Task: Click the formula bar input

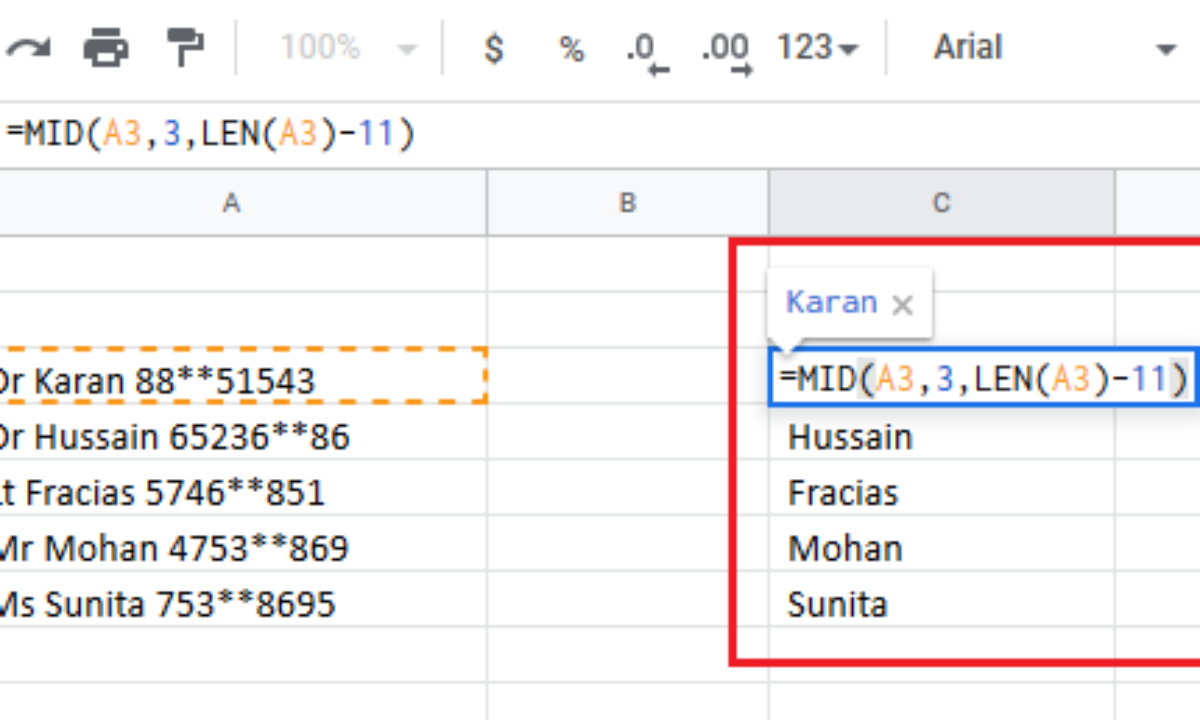Action: (x=600, y=134)
